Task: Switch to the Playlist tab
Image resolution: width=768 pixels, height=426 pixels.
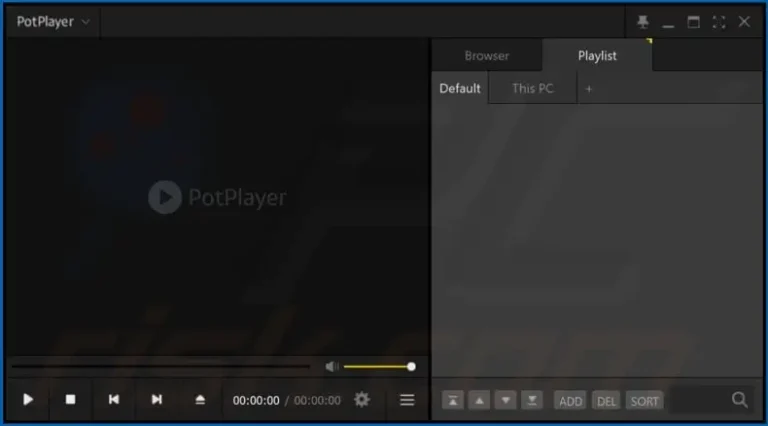Action: click(597, 56)
